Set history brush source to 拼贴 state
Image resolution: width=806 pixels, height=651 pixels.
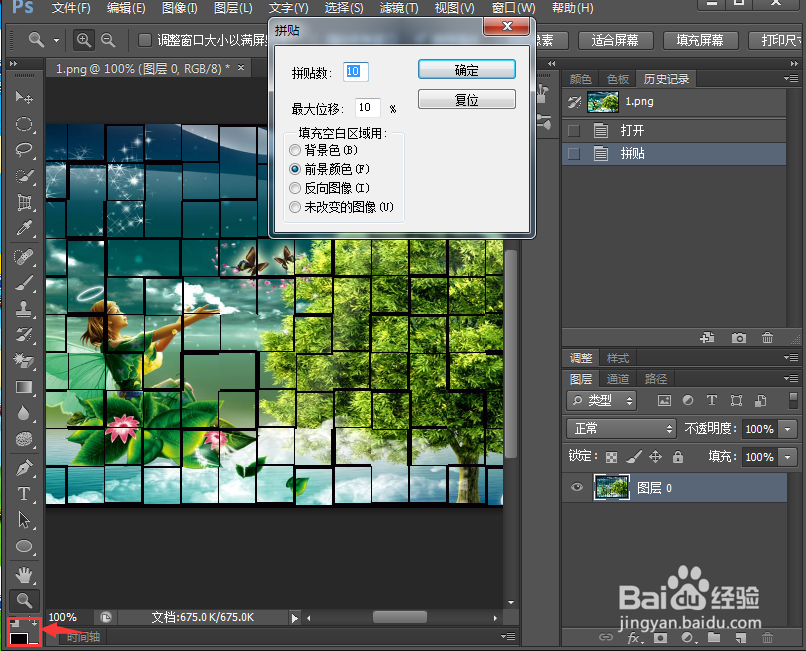coord(574,154)
